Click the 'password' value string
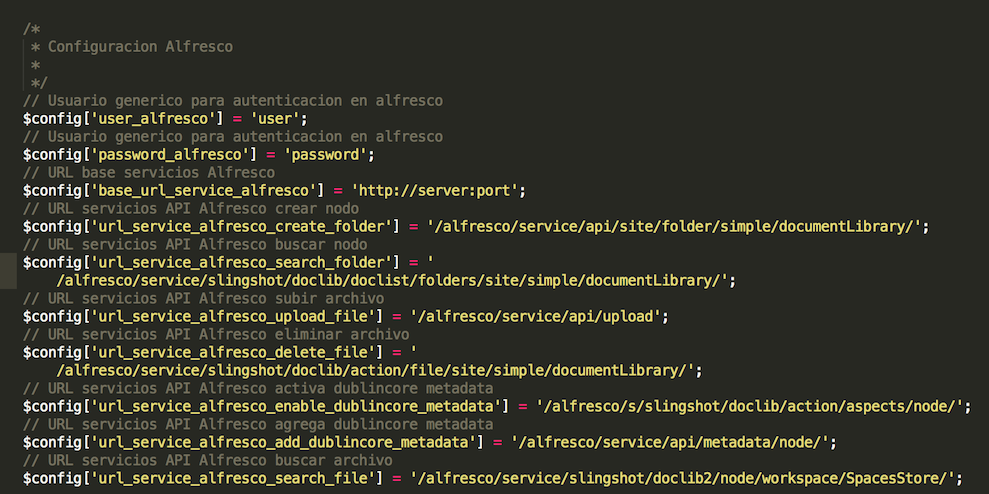This screenshot has width=989, height=494. point(324,155)
